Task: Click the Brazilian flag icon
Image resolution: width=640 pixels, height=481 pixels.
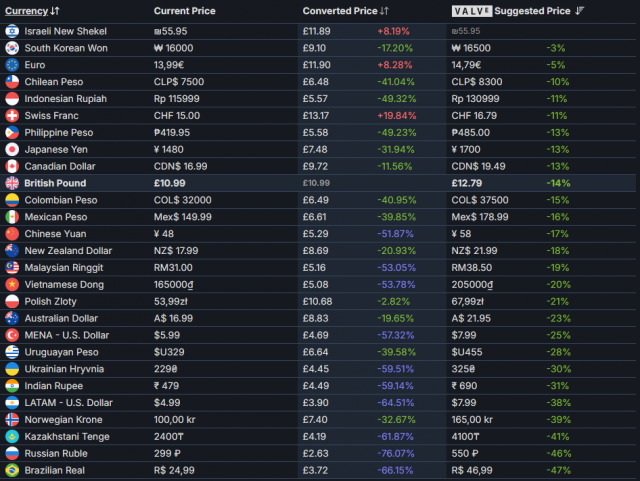Action: [13, 470]
